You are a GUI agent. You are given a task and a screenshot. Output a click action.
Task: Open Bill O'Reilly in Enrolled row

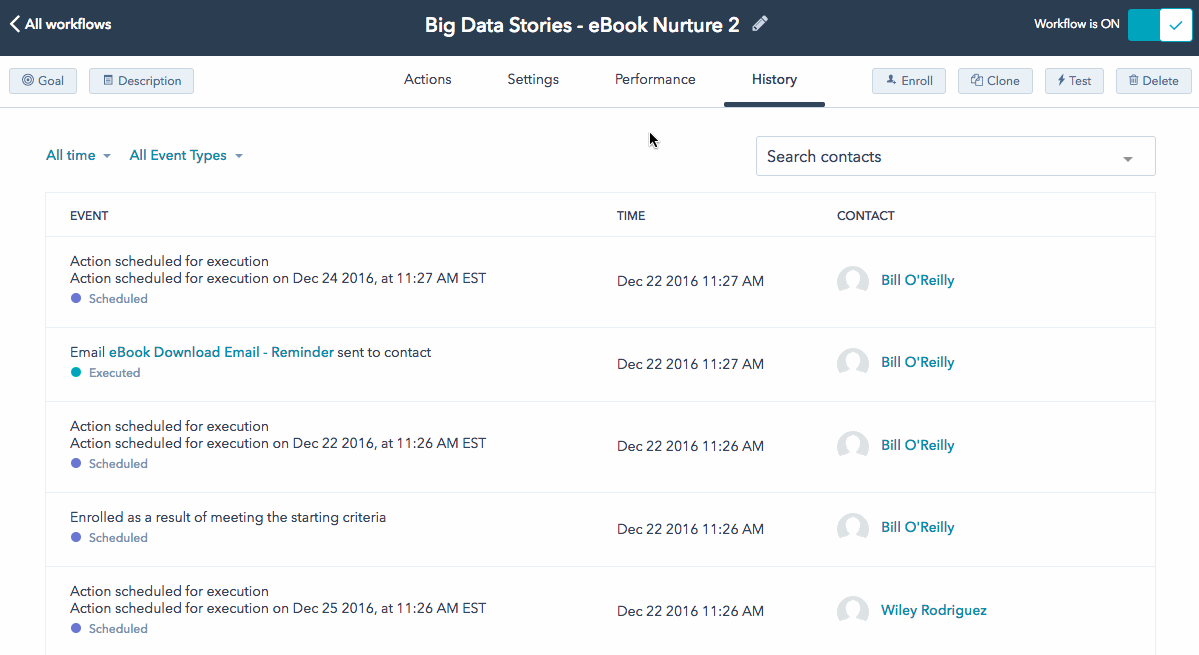click(917, 527)
